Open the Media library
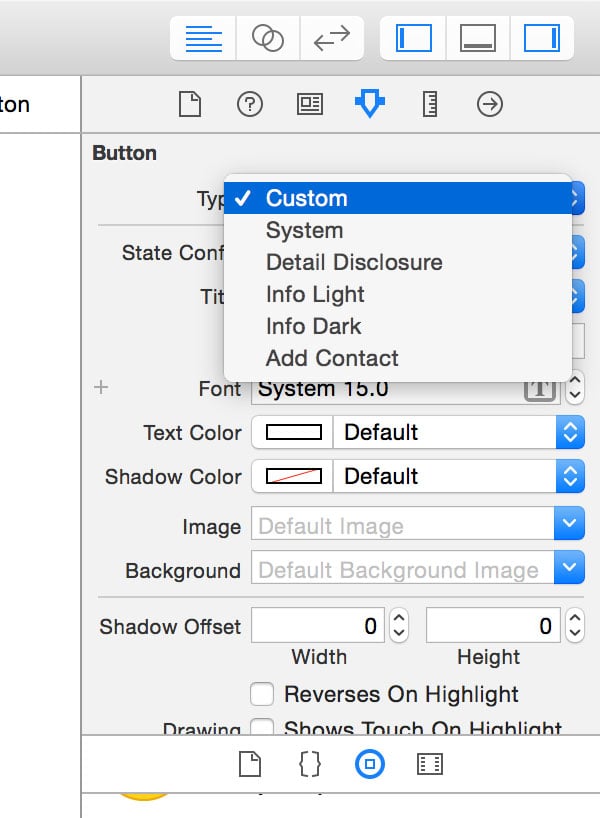 430,764
